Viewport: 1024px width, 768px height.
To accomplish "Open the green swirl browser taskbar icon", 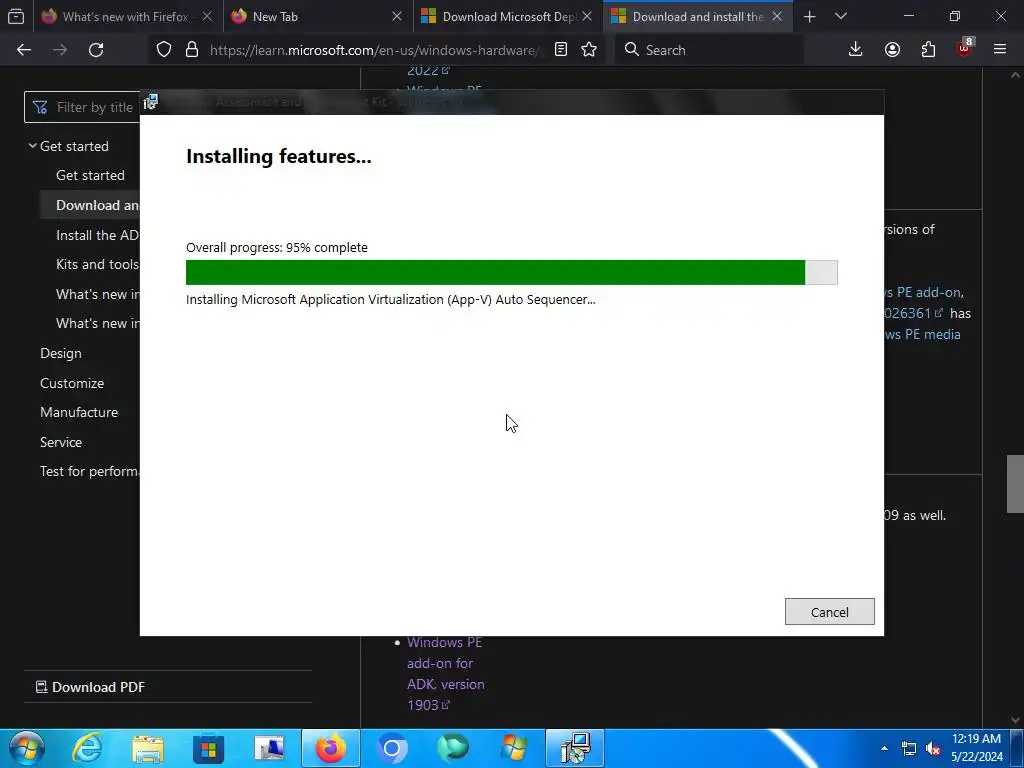I will 453,748.
